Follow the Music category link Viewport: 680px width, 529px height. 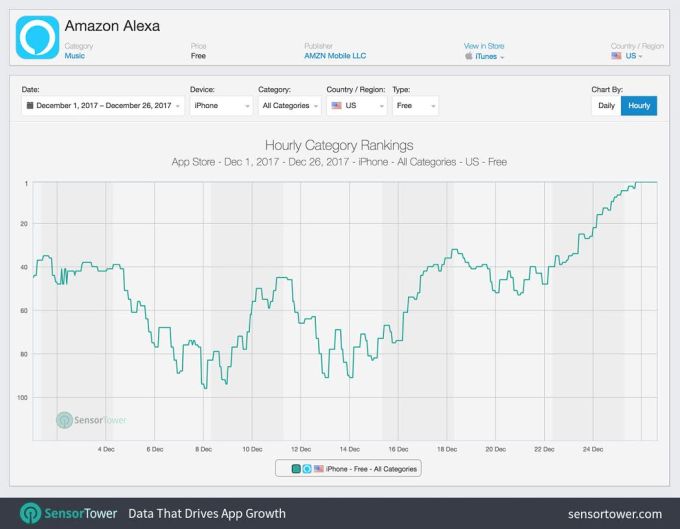(x=75, y=56)
